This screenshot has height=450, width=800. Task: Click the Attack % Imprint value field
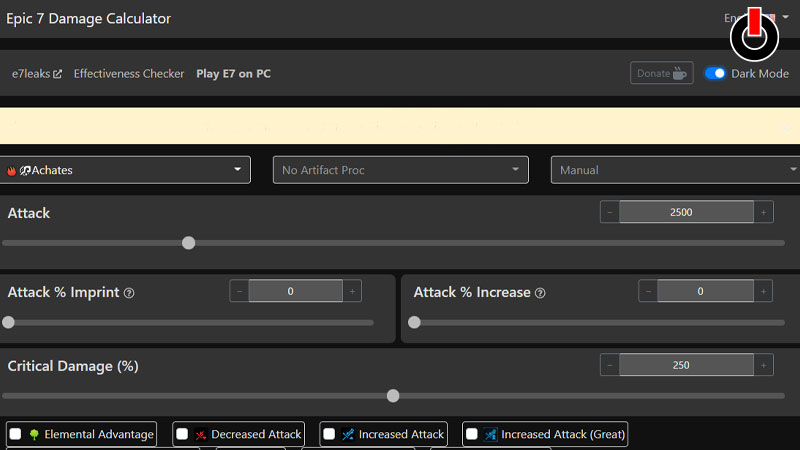click(295, 291)
